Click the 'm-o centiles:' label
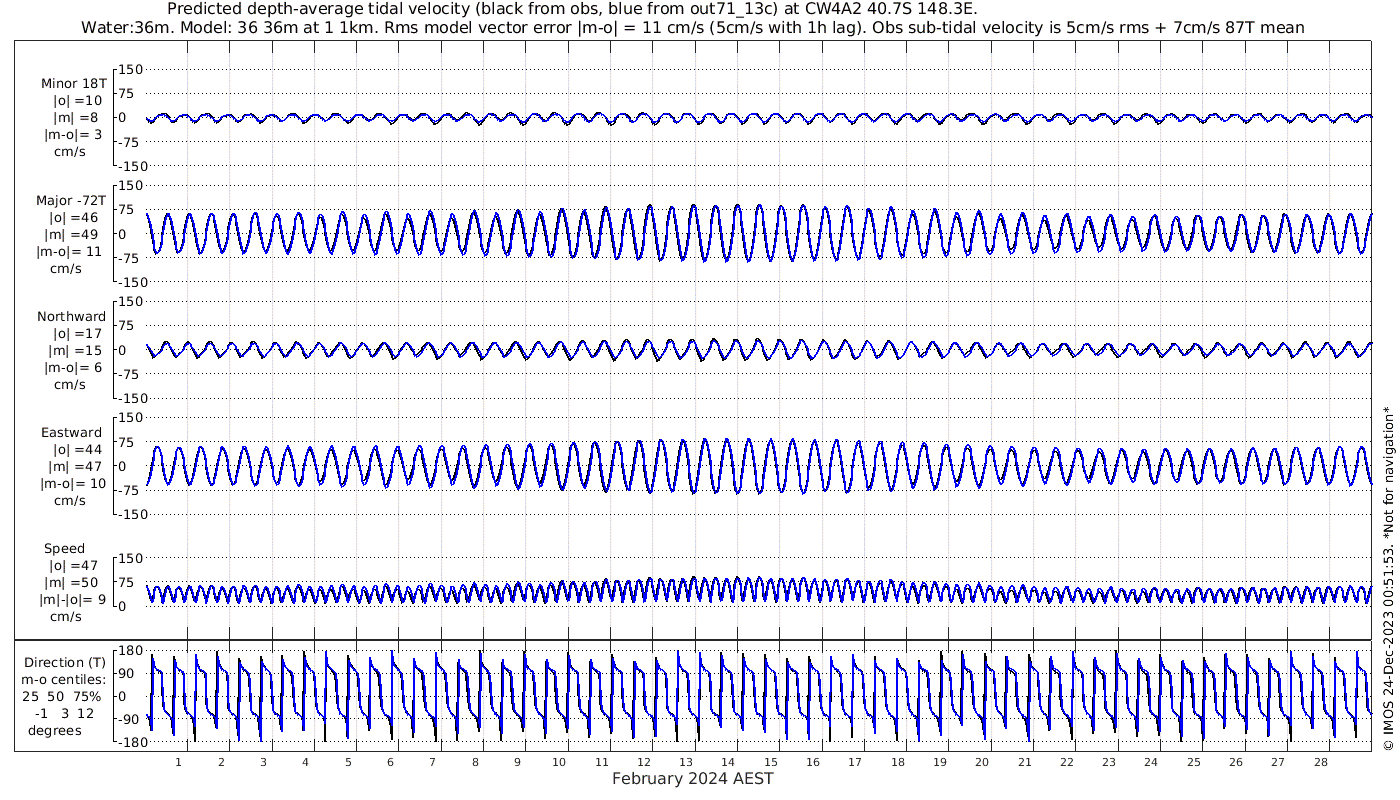This screenshot has height=800, width=1400. click(64, 680)
